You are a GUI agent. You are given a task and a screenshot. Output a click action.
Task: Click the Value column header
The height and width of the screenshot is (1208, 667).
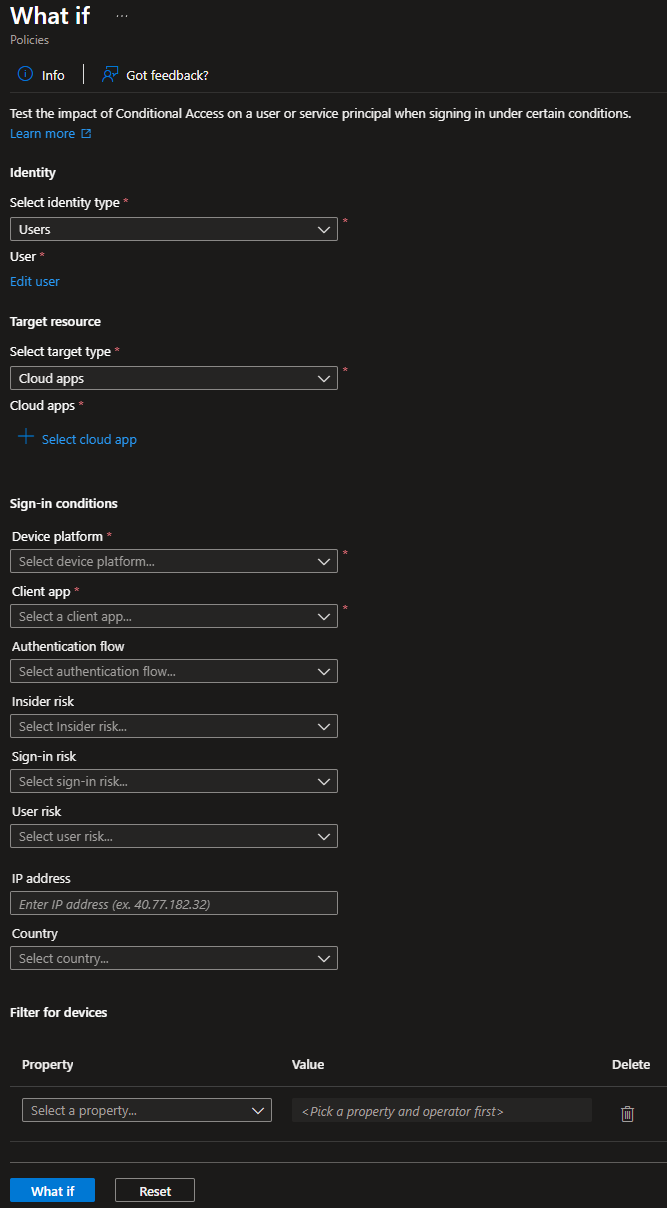[308, 1064]
